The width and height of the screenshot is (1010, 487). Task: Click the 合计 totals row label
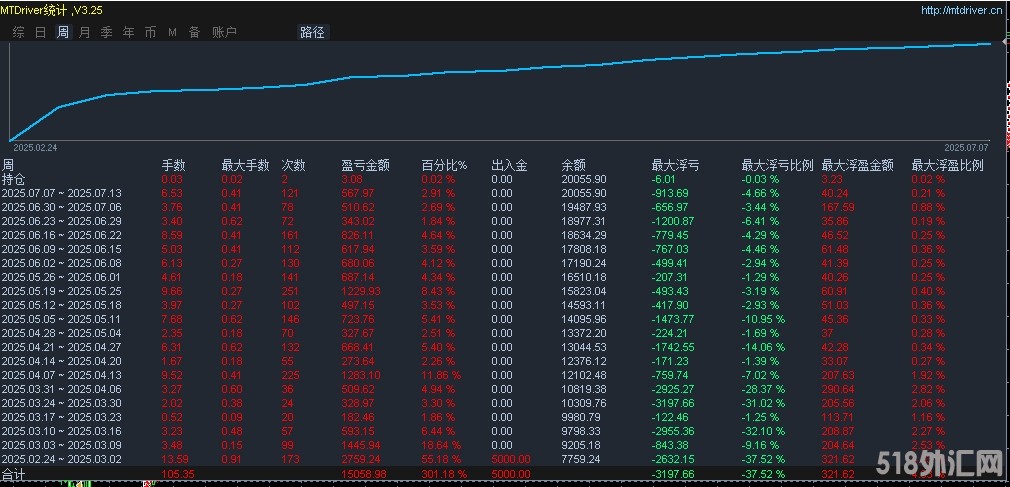pos(13,474)
